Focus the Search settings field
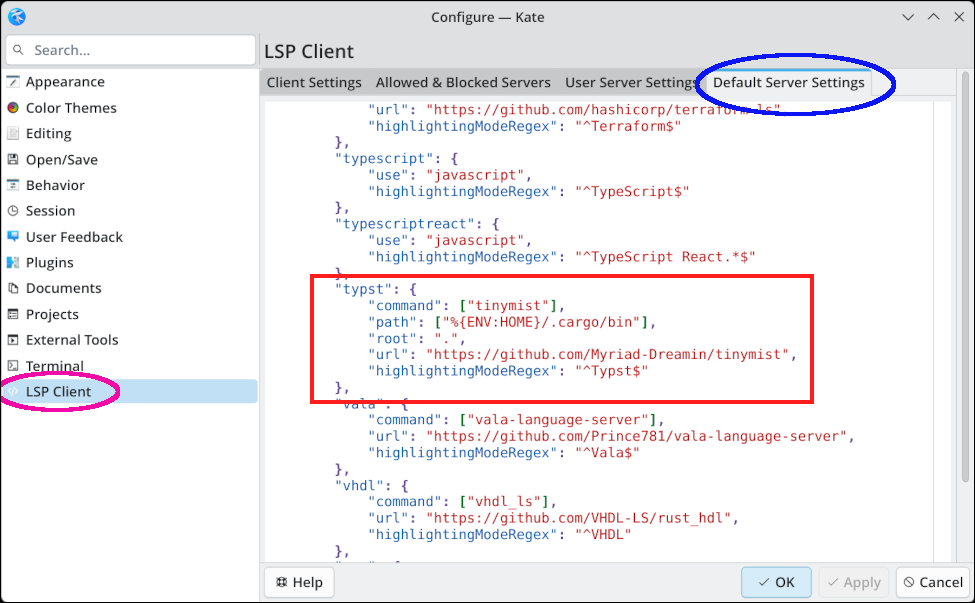 click(x=131, y=50)
